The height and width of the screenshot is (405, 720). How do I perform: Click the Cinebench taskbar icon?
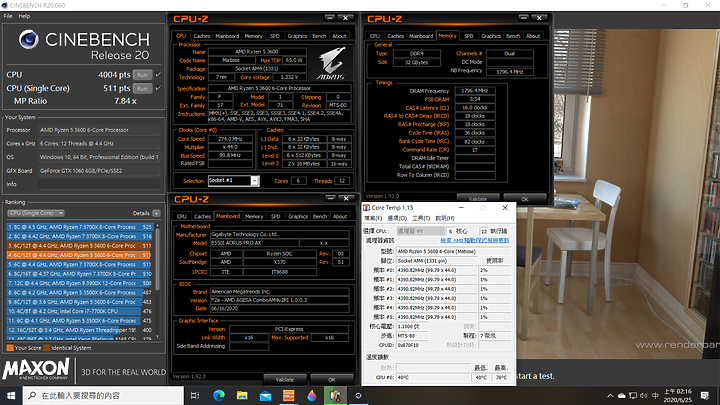(358, 395)
